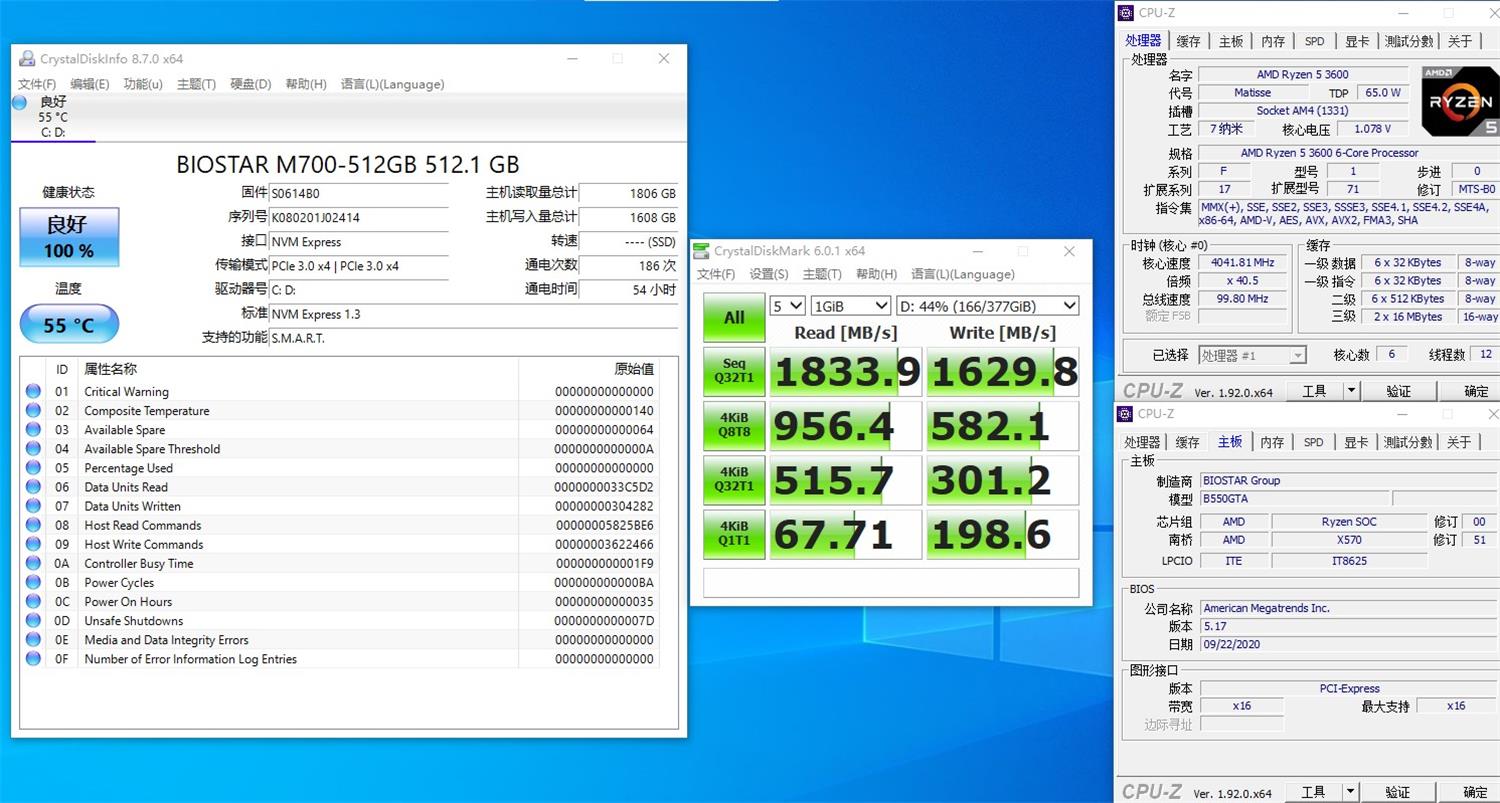Click the status orb beside Critical Warning

pyautogui.click(x=34, y=392)
